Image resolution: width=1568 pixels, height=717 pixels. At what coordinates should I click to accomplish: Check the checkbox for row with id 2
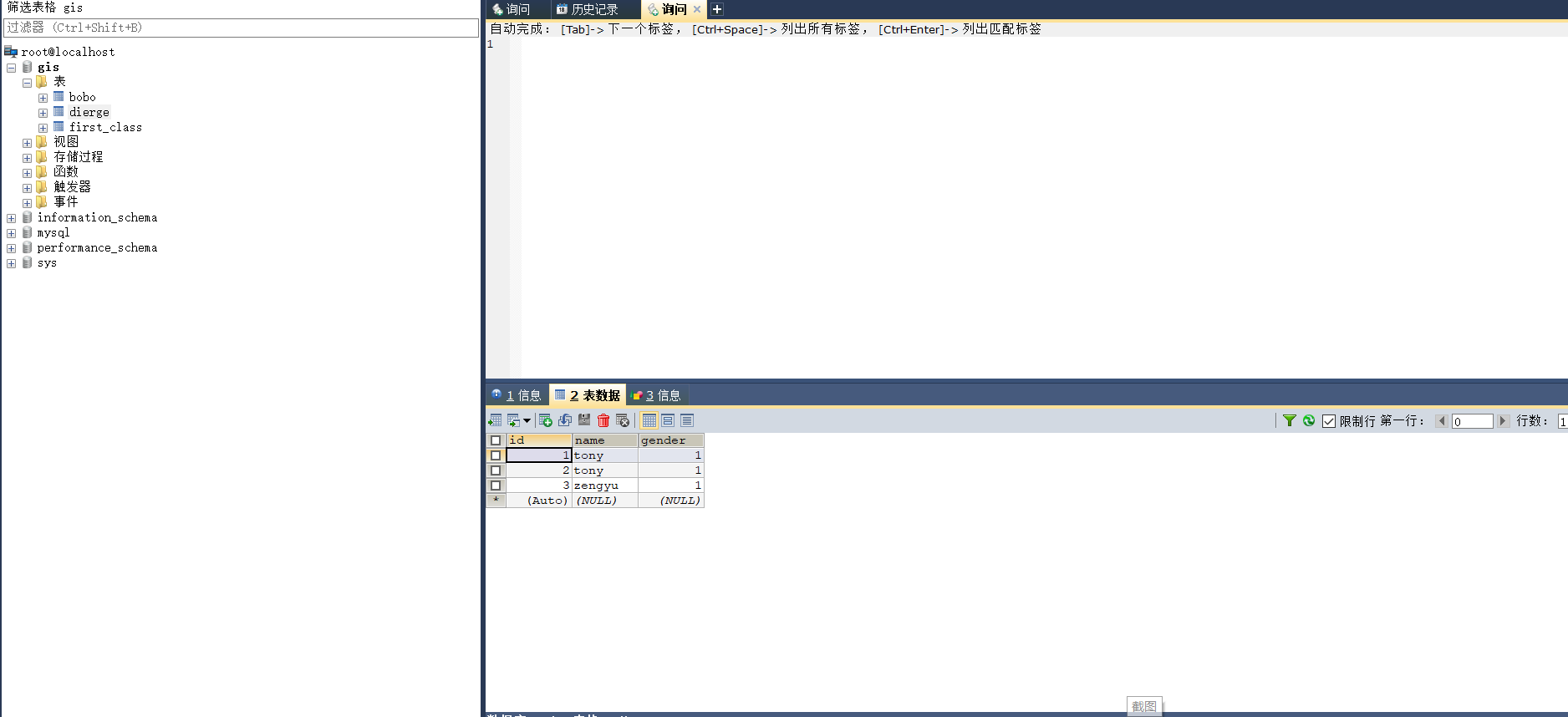coord(496,470)
